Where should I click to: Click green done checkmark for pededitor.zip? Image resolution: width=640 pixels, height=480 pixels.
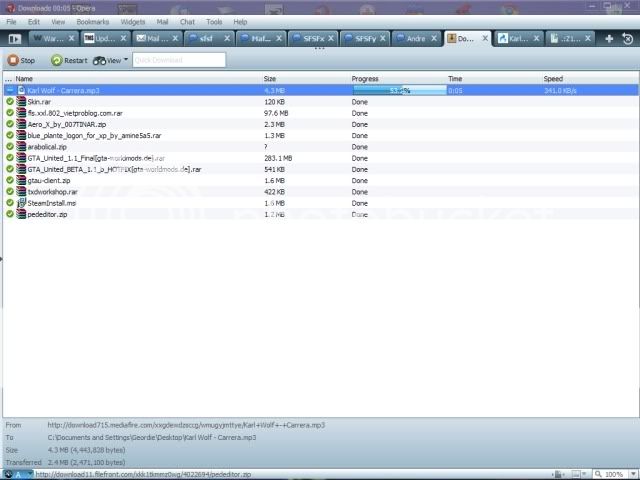(10, 214)
